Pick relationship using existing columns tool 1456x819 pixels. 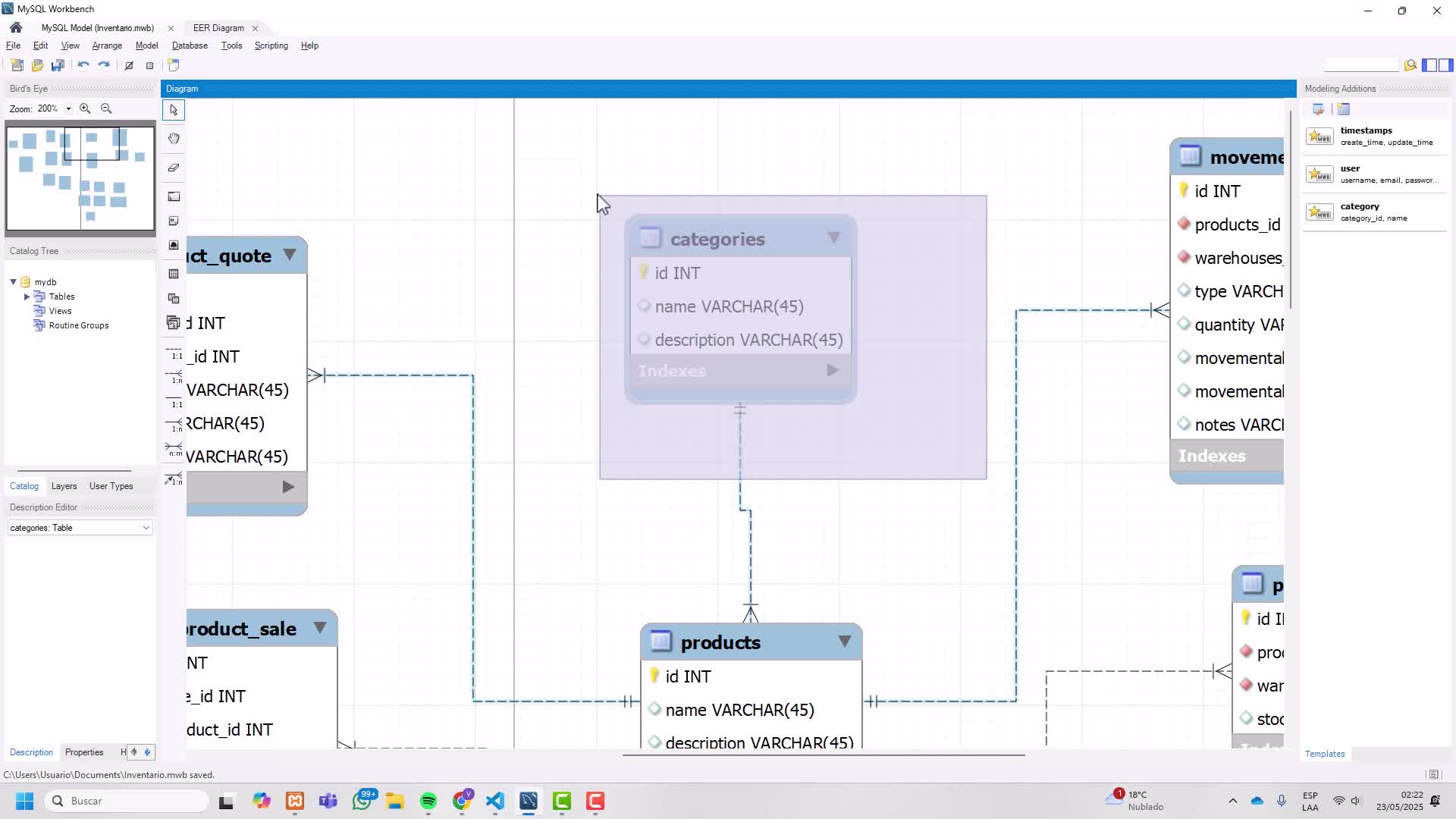[x=174, y=479]
